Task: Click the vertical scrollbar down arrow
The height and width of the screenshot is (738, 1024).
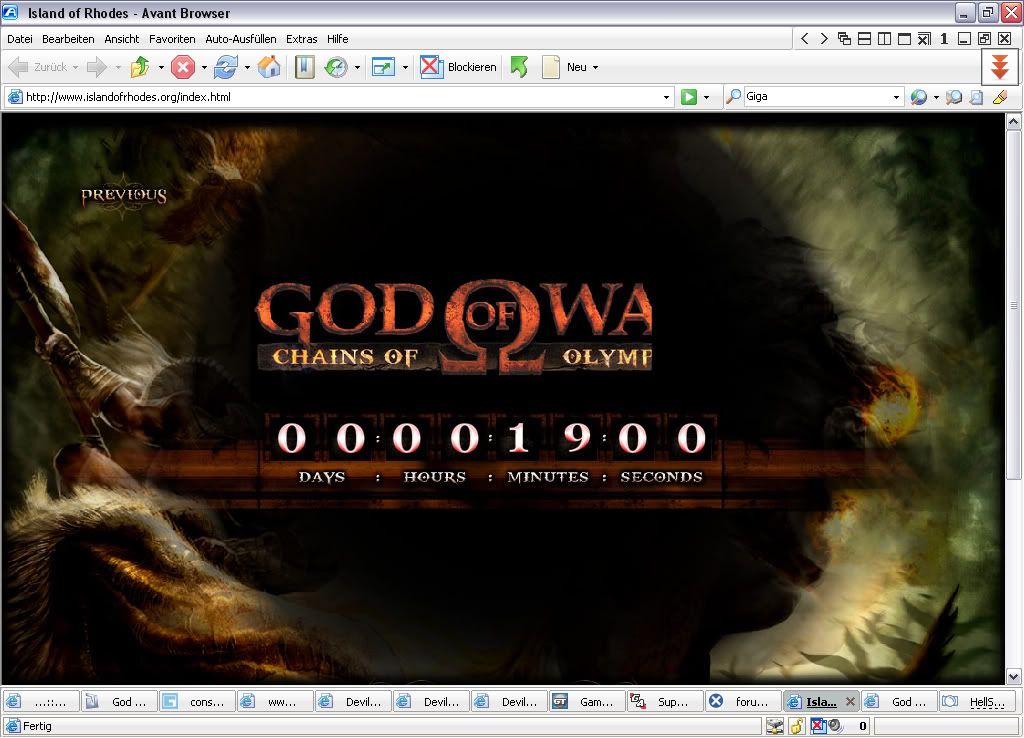Action: pyautogui.click(x=1014, y=676)
